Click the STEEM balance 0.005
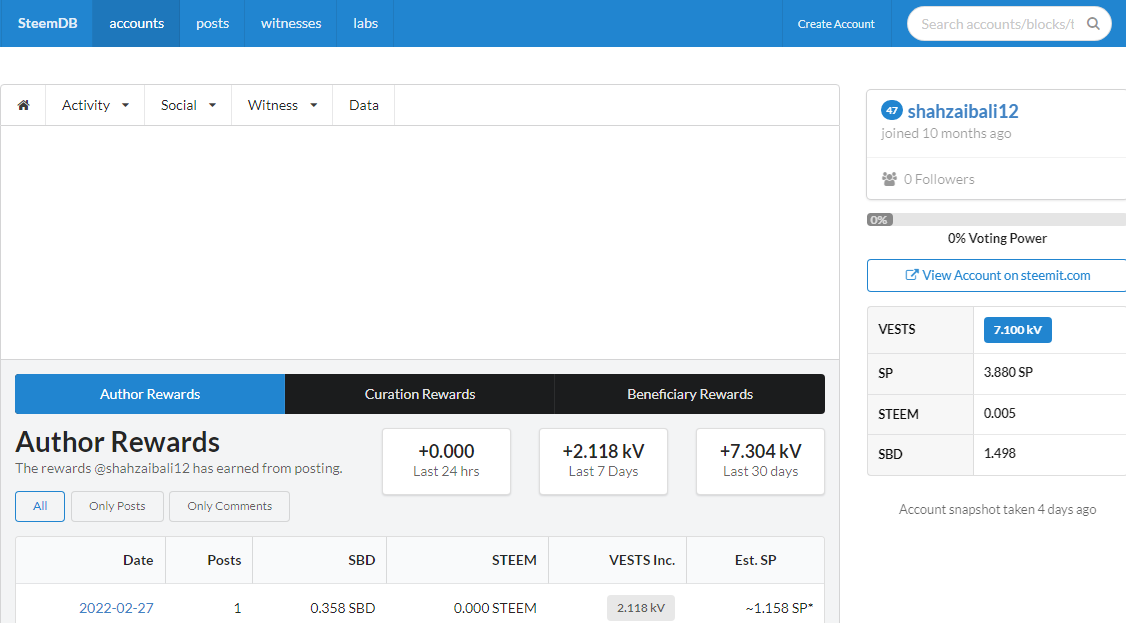This screenshot has width=1126, height=623. 1000,413
